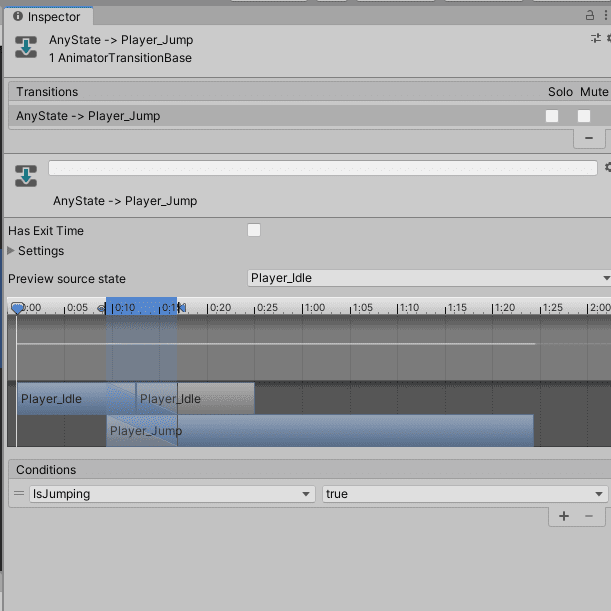Toggle the Has Exit Time checkbox
The height and width of the screenshot is (611, 611).
[254, 230]
